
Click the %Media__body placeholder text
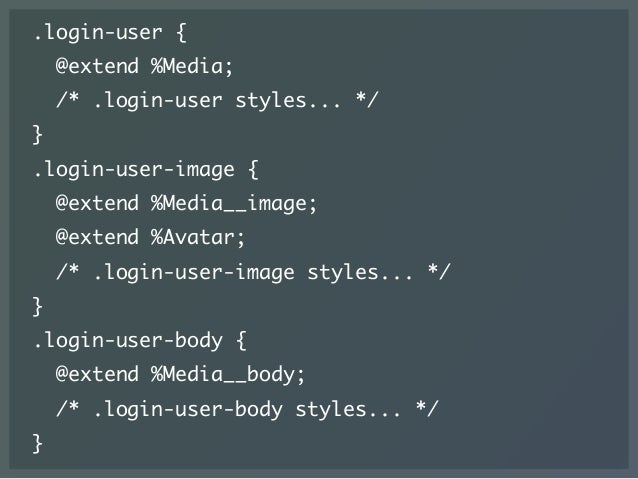point(223,374)
